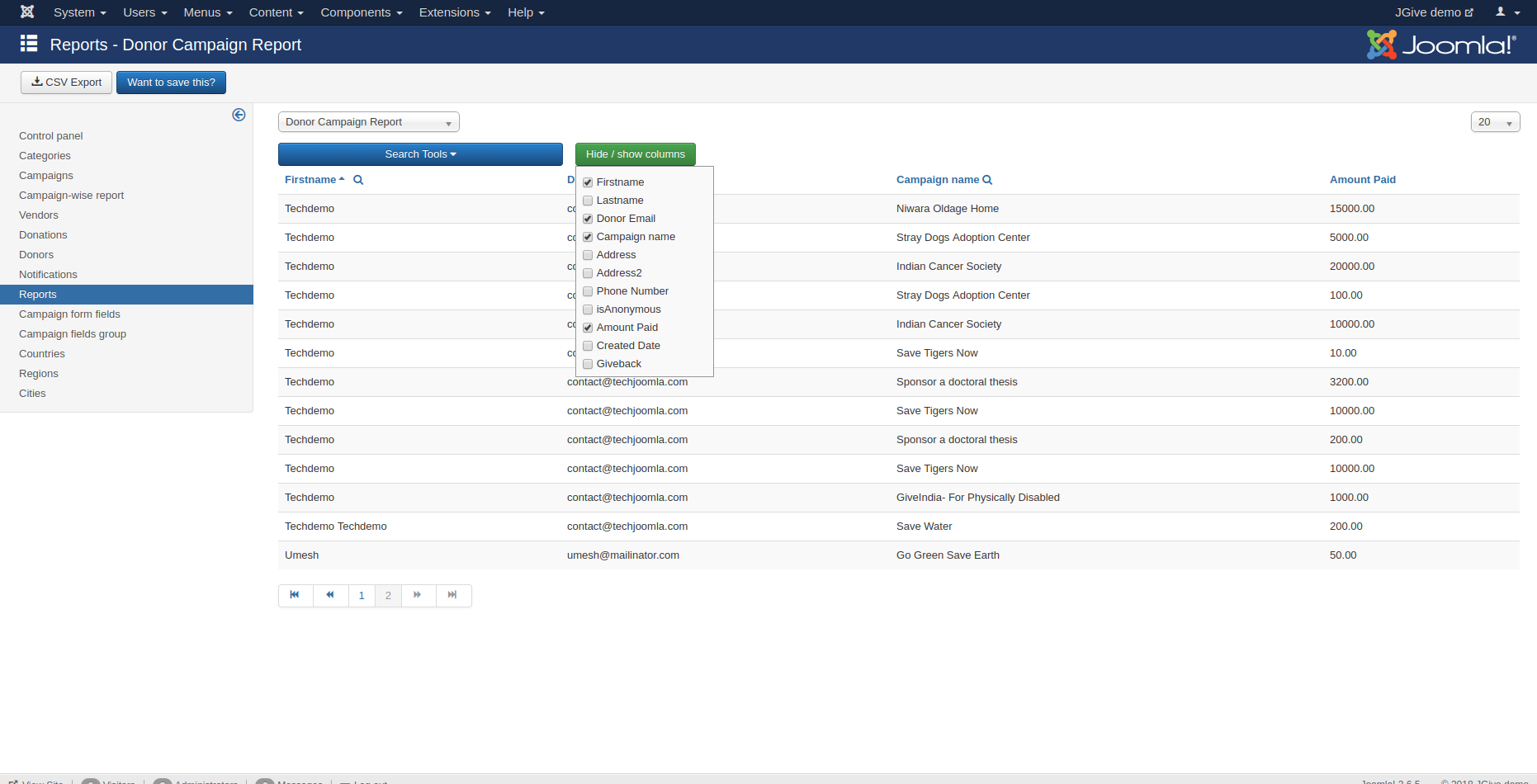Screen dimensions: 1537x784
Task: Click the Techdemo Techdemo name cell
Action: point(336,527)
